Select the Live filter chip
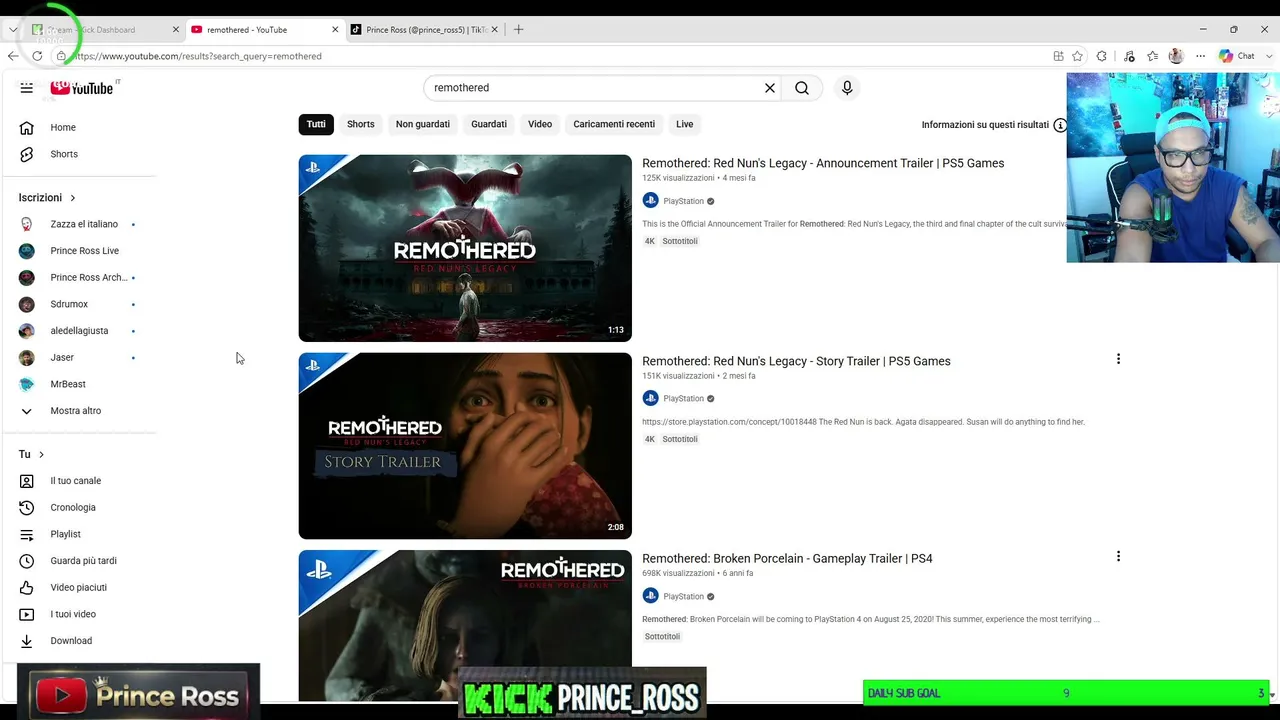1280x720 pixels. coord(685,124)
